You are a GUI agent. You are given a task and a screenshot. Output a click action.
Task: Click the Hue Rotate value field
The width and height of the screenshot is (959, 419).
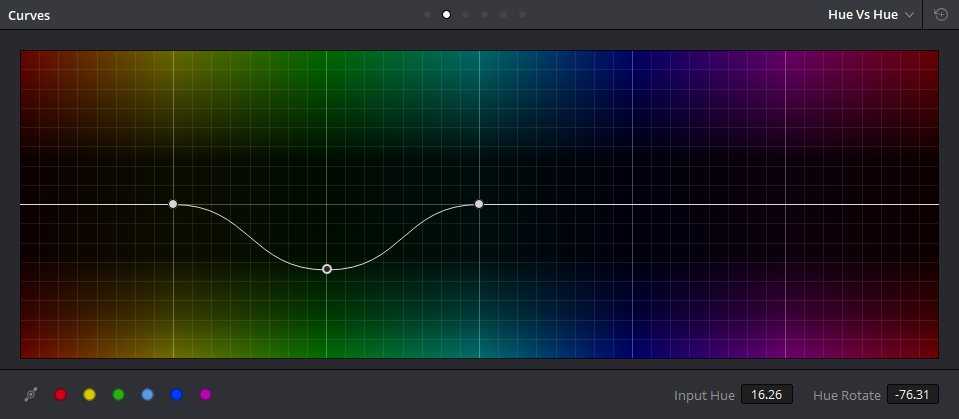tap(912, 395)
